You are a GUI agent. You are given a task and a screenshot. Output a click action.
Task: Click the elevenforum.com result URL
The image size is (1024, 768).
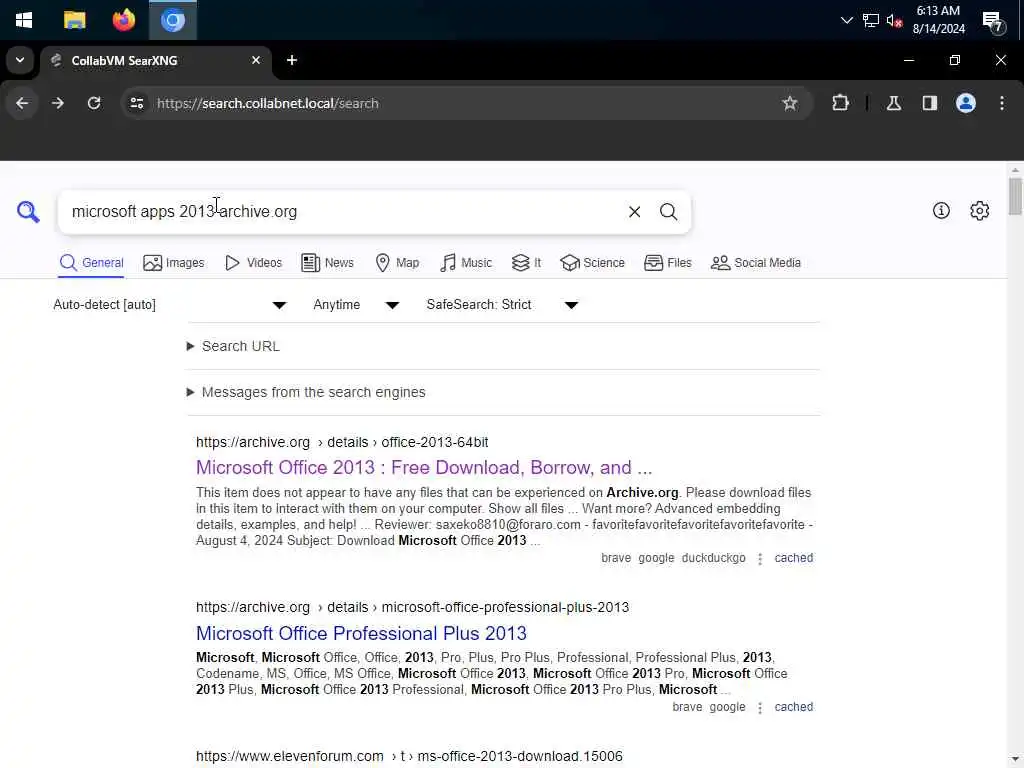click(409, 756)
